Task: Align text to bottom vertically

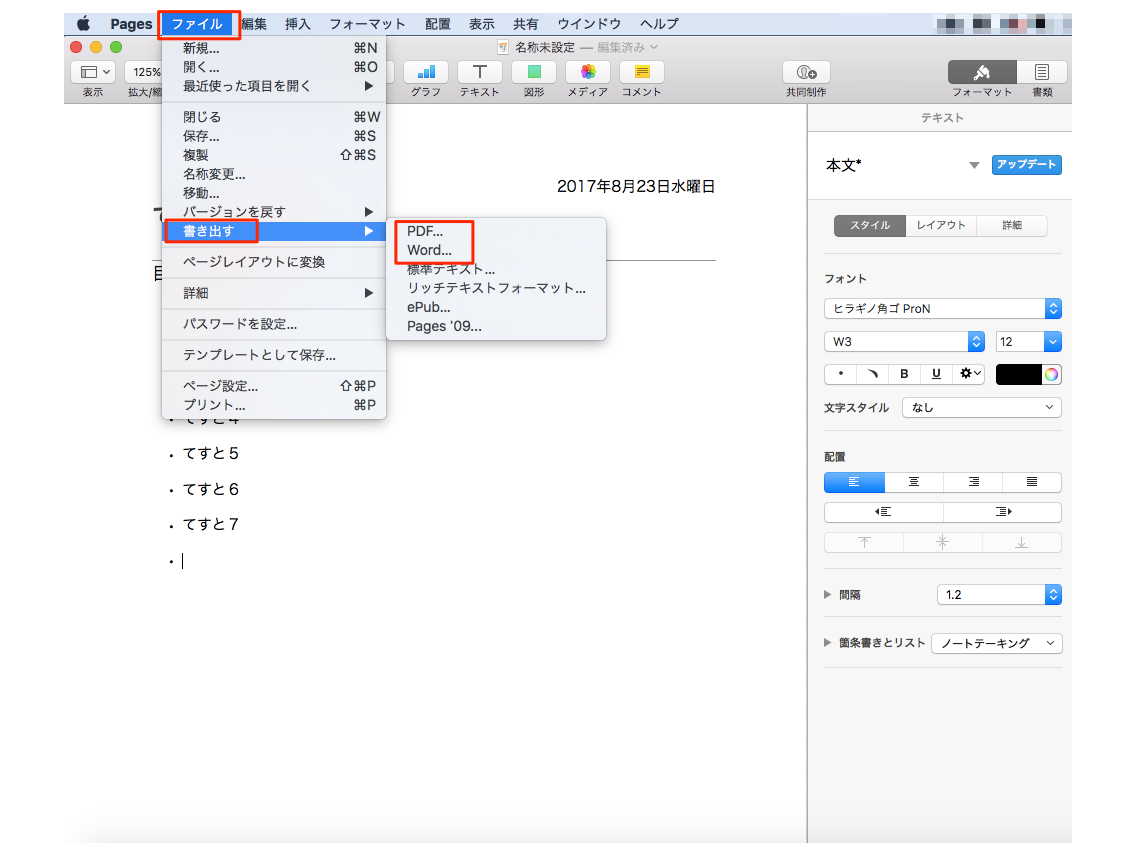Action: click(x=1022, y=543)
